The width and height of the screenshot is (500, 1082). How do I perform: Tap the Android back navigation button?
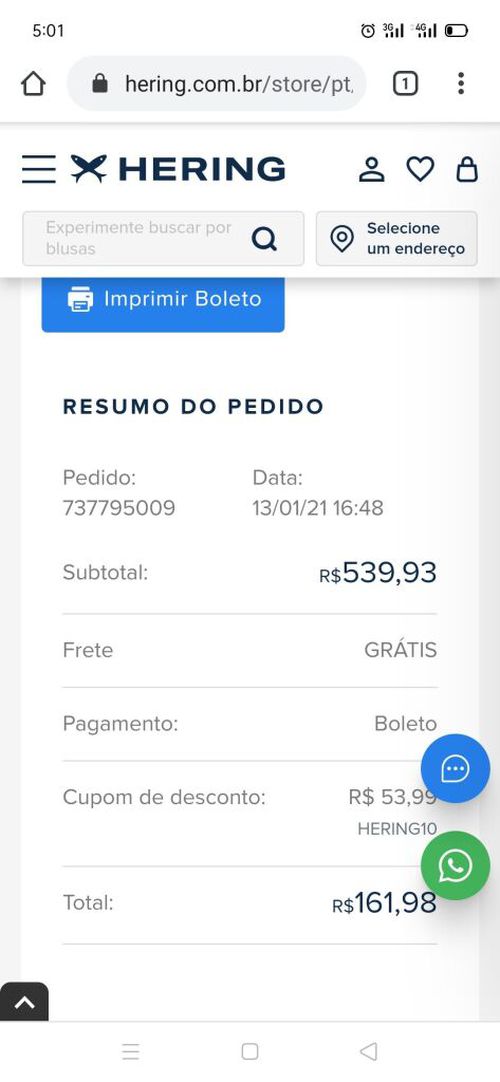click(x=369, y=1052)
